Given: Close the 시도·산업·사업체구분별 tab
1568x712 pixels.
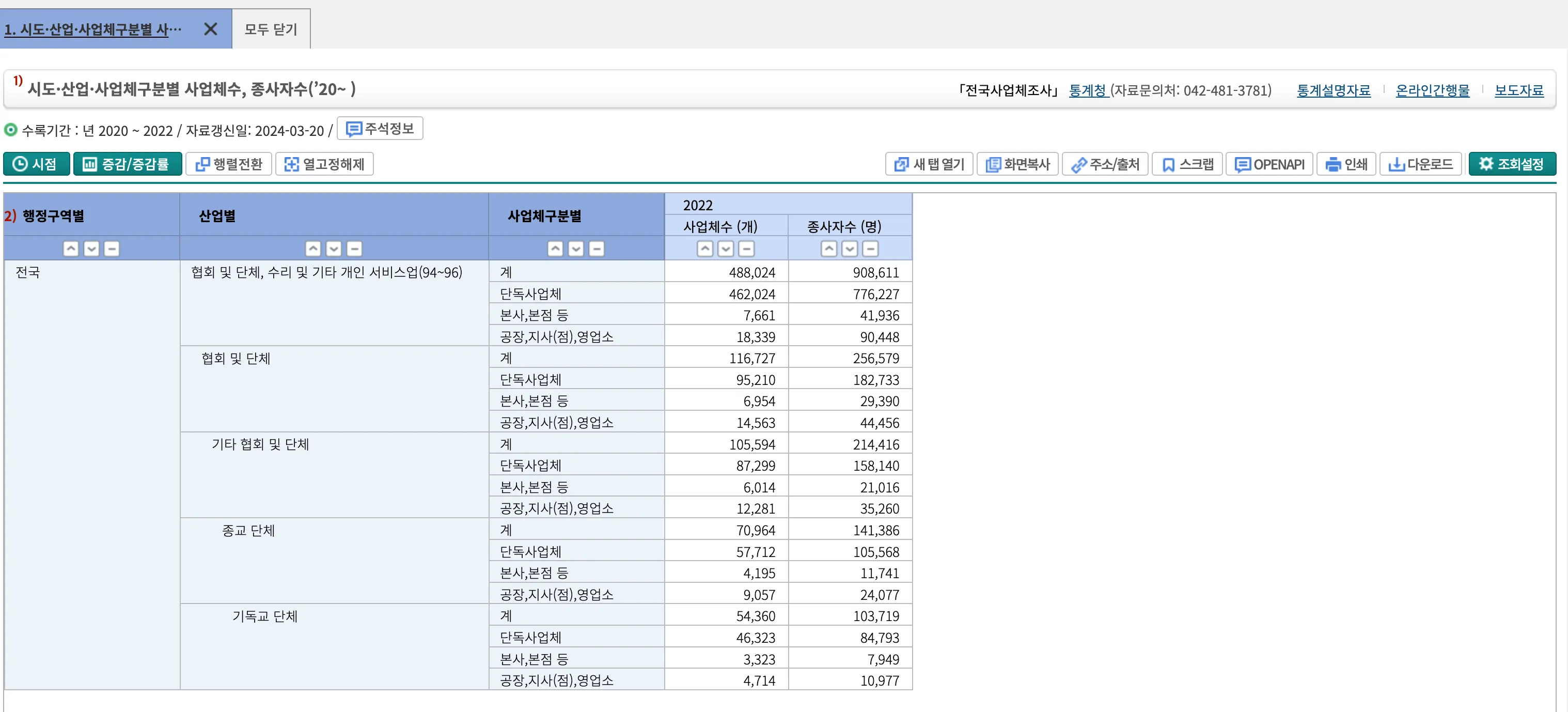Looking at the screenshot, I should click(x=211, y=28).
